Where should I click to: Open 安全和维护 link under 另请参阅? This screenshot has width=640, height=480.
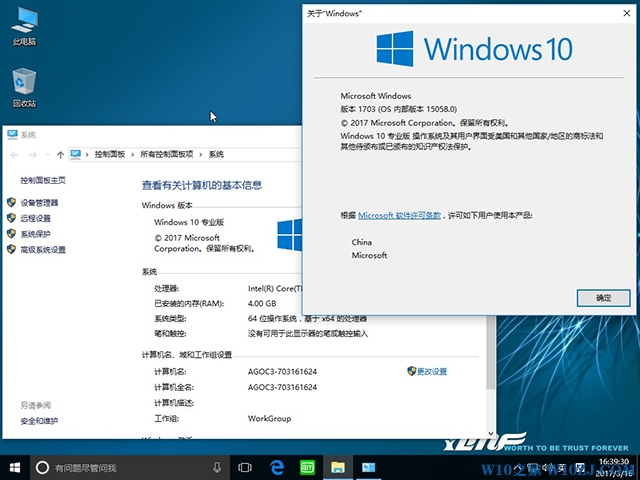(x=39, y=421)
